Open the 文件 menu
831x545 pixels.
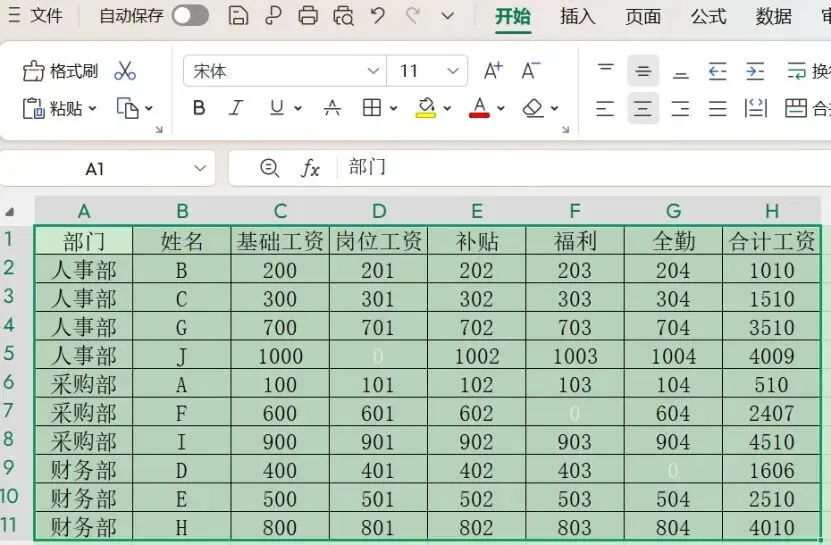click(x=36, y=15)
